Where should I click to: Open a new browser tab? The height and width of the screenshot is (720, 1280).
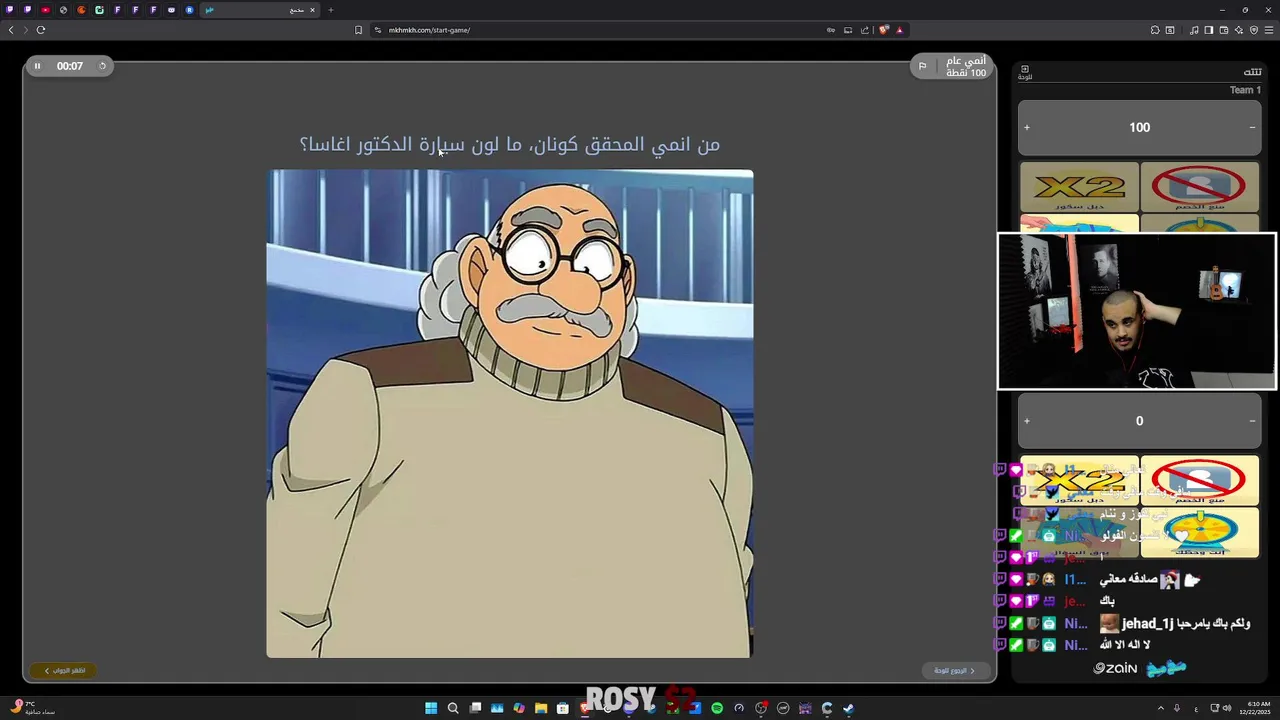(331, 10)
